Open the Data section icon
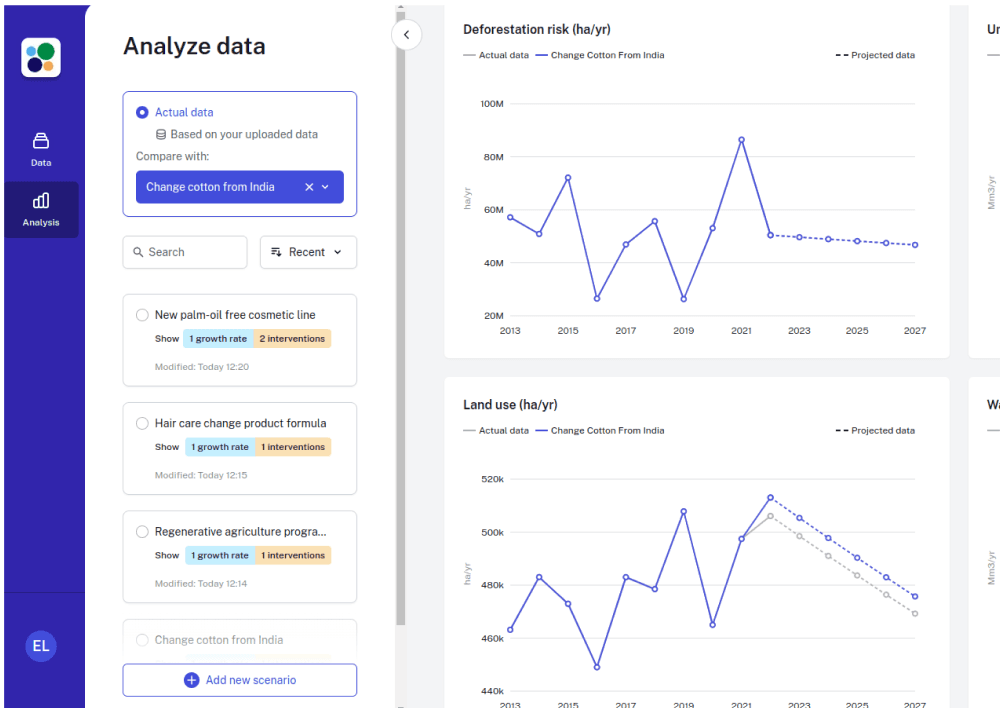 (x=41, y=140)
